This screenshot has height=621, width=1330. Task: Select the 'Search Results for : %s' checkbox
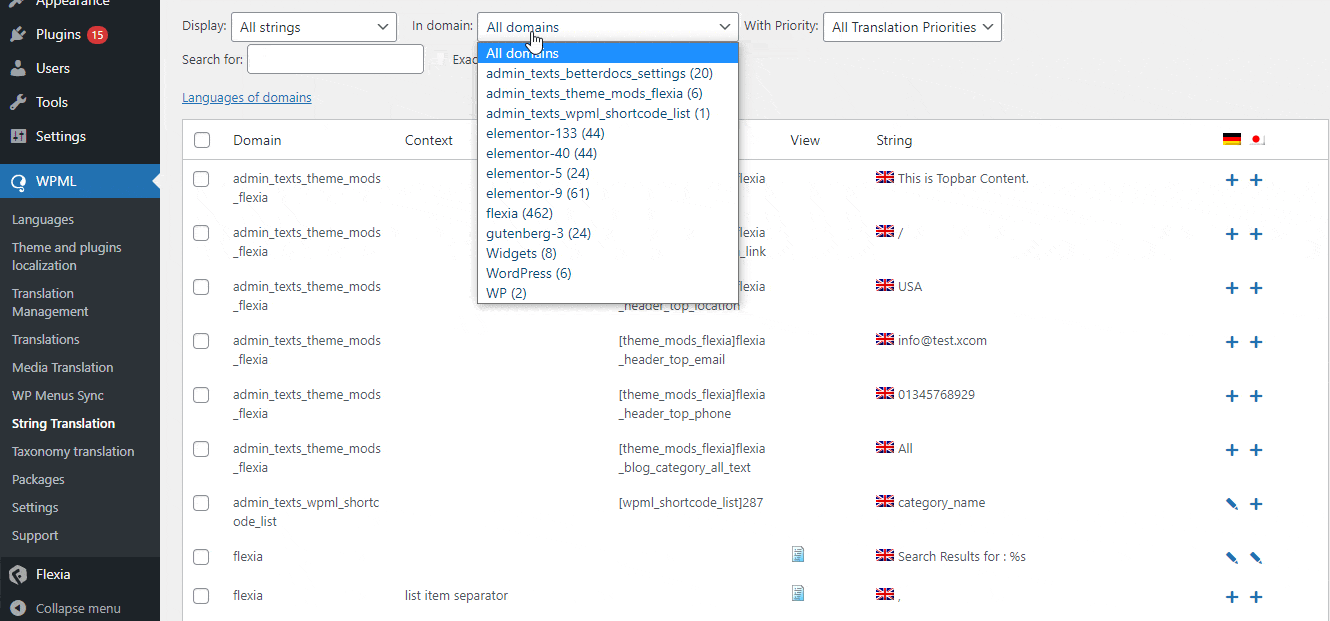point(202,557)
